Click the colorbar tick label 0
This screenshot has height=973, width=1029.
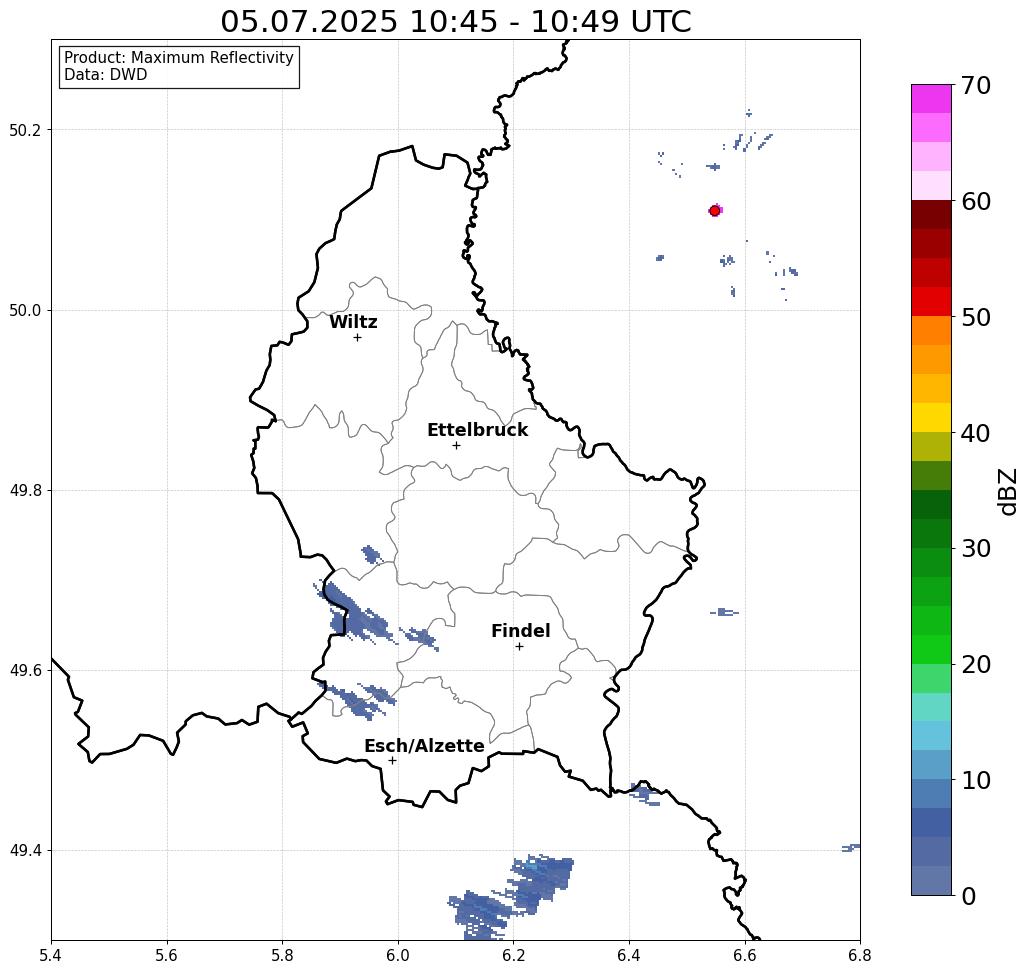click(969, 896)
